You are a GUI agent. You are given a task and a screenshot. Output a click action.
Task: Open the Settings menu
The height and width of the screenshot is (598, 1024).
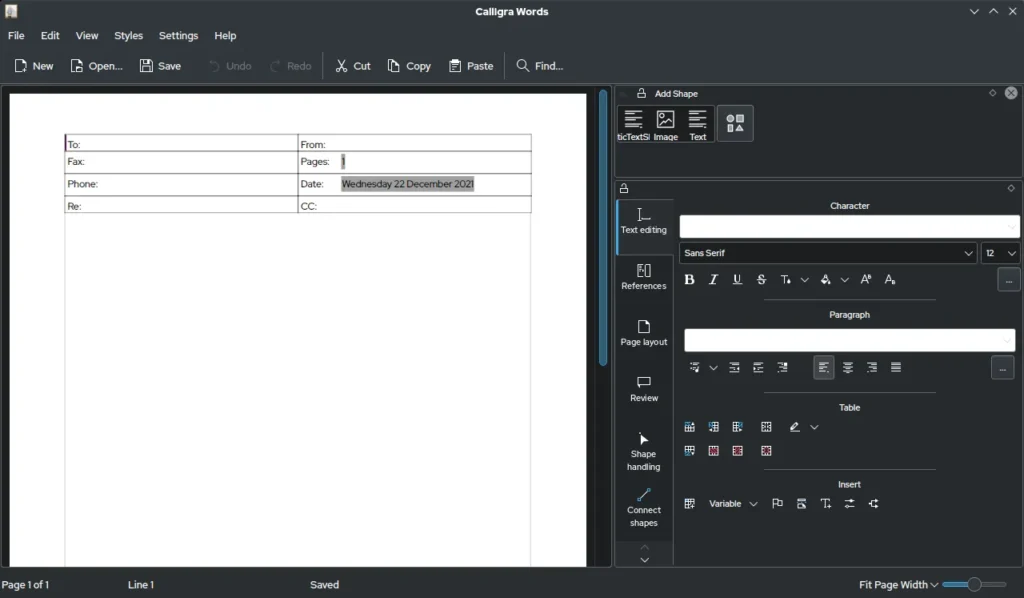point(178,36)
